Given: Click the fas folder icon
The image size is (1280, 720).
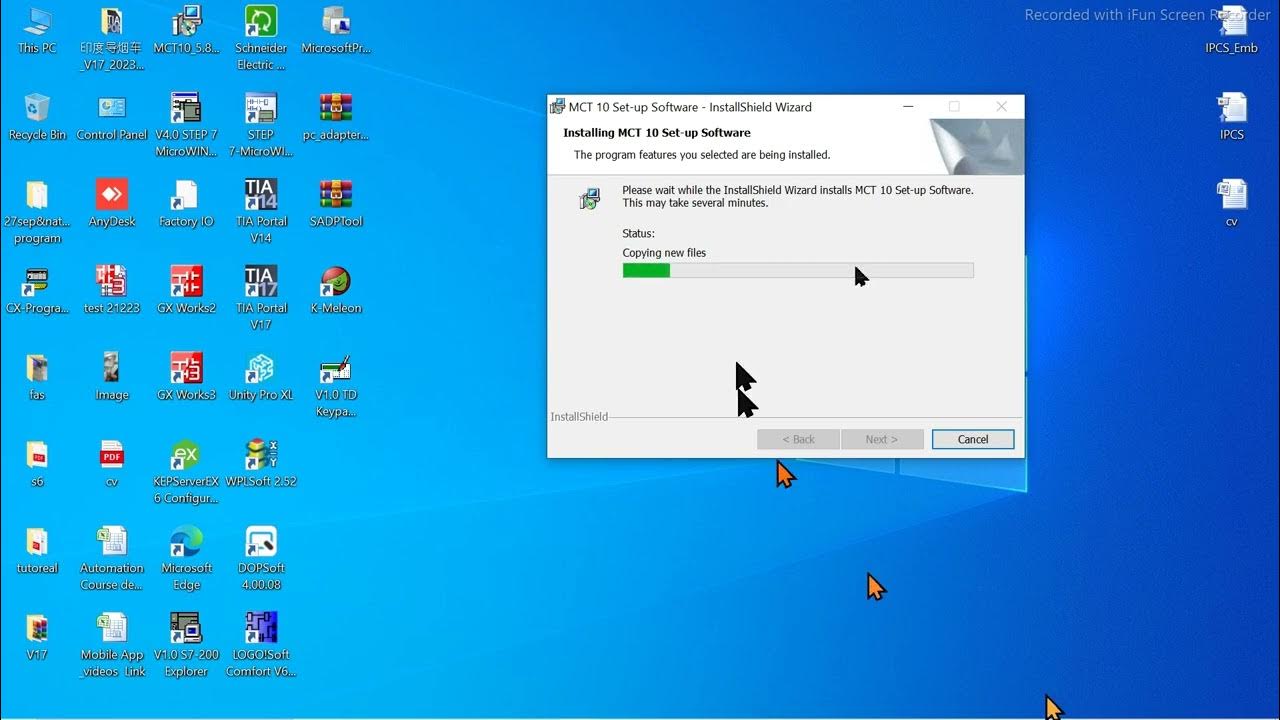Looking at the screenshot, I should click(x=37, y=378).
